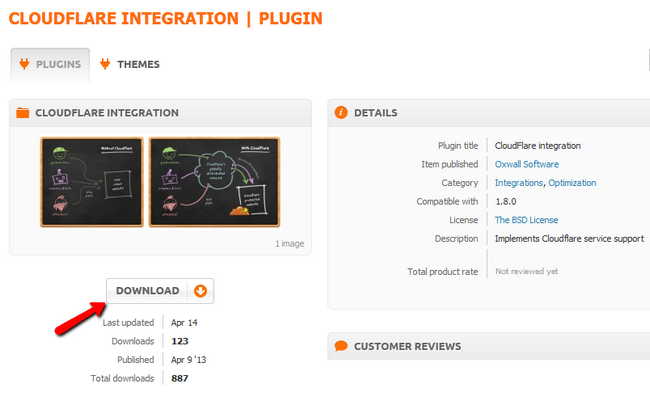
Task: Click the 'Total downloads' label
Action: click(122, 378)
